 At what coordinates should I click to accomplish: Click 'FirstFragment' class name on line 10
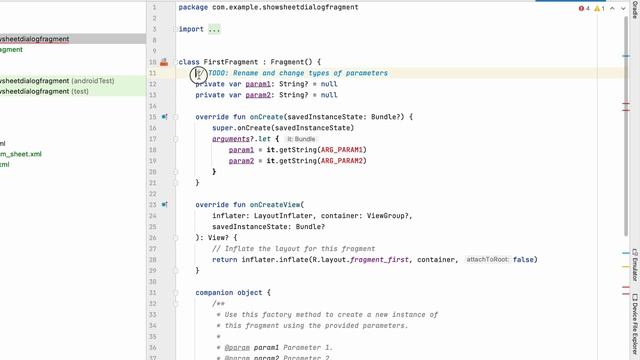click(x=231, y=62)
